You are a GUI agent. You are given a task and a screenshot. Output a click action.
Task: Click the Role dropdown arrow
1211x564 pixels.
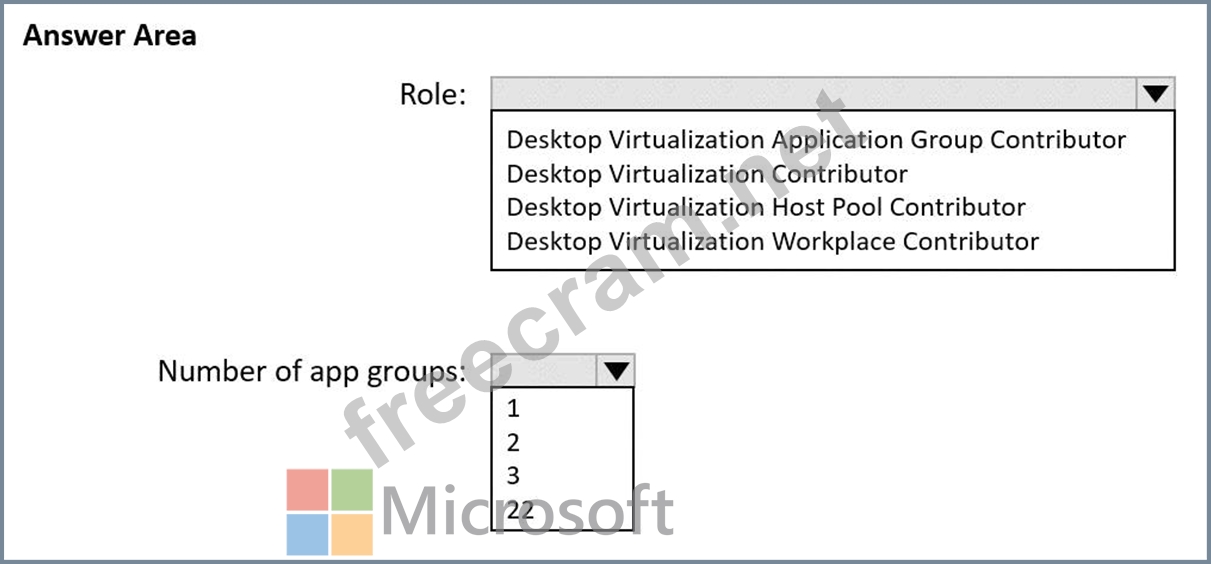(1155, 94)
